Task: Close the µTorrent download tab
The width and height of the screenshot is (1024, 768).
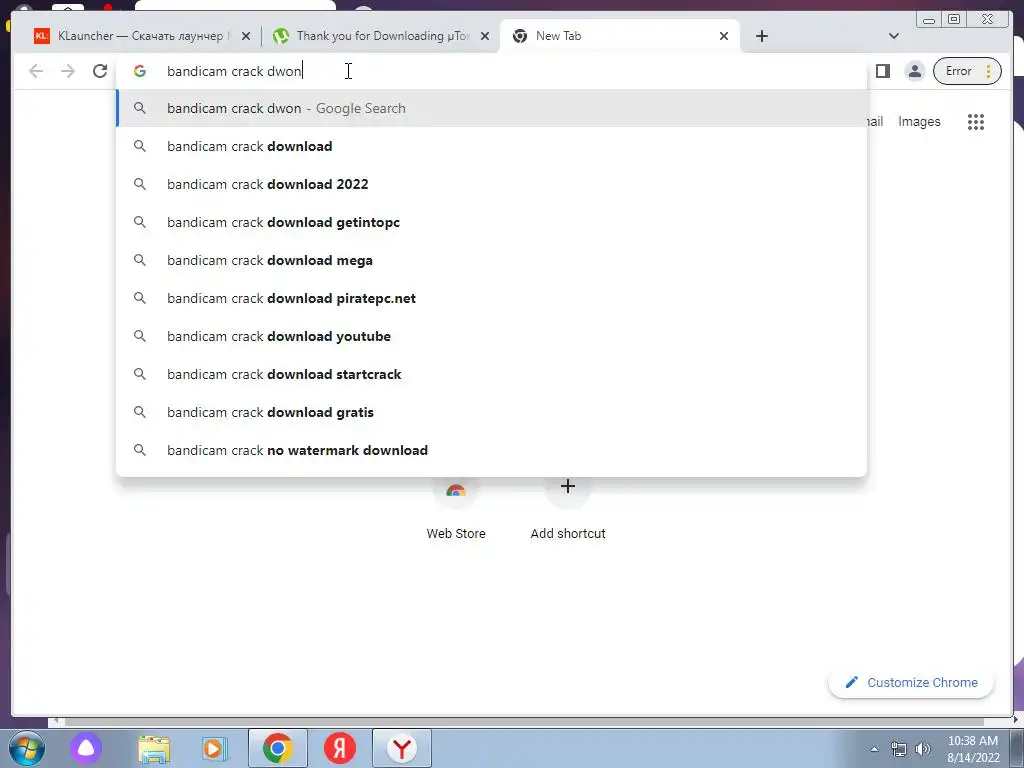Action: 485,36
